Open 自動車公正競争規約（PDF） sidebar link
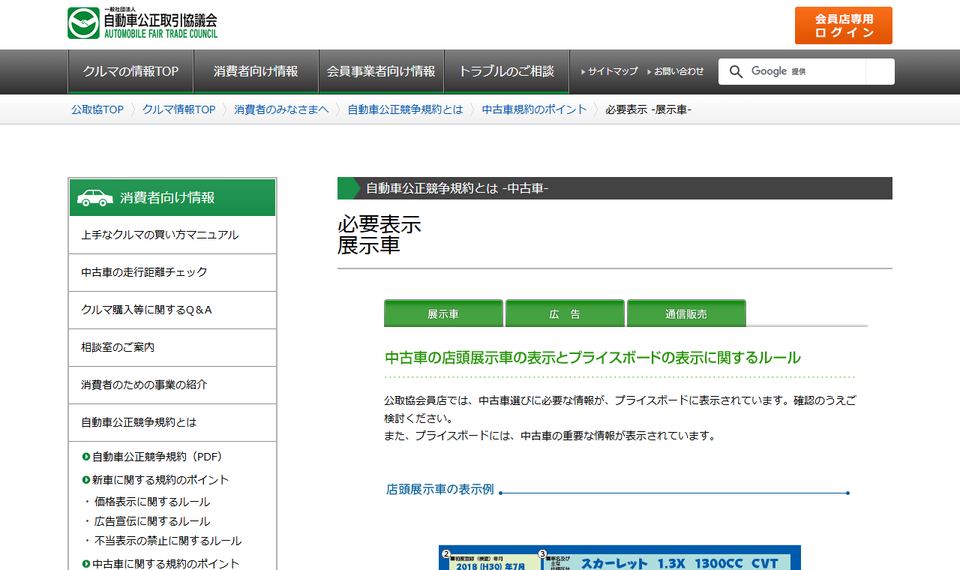This screenshot has width=960, height=570. pyautogui.click(x=157, y=457)
